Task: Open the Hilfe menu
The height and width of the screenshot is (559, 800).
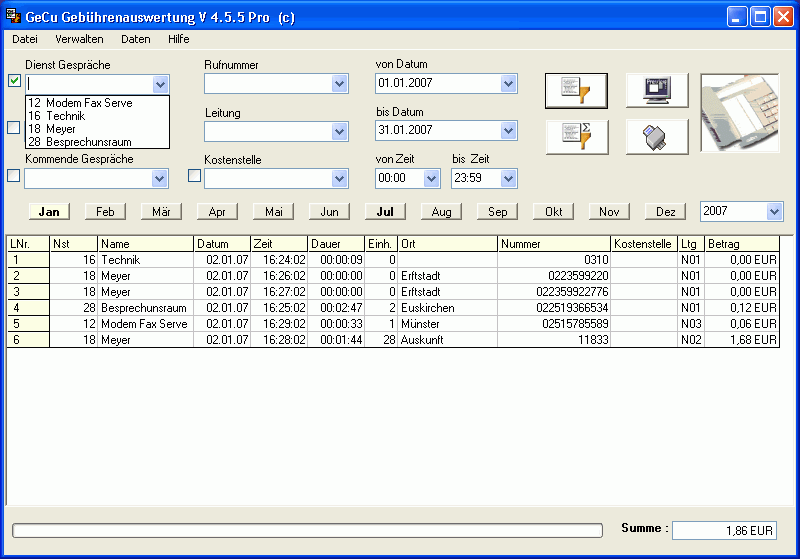Action: click(x=179, y=39)
